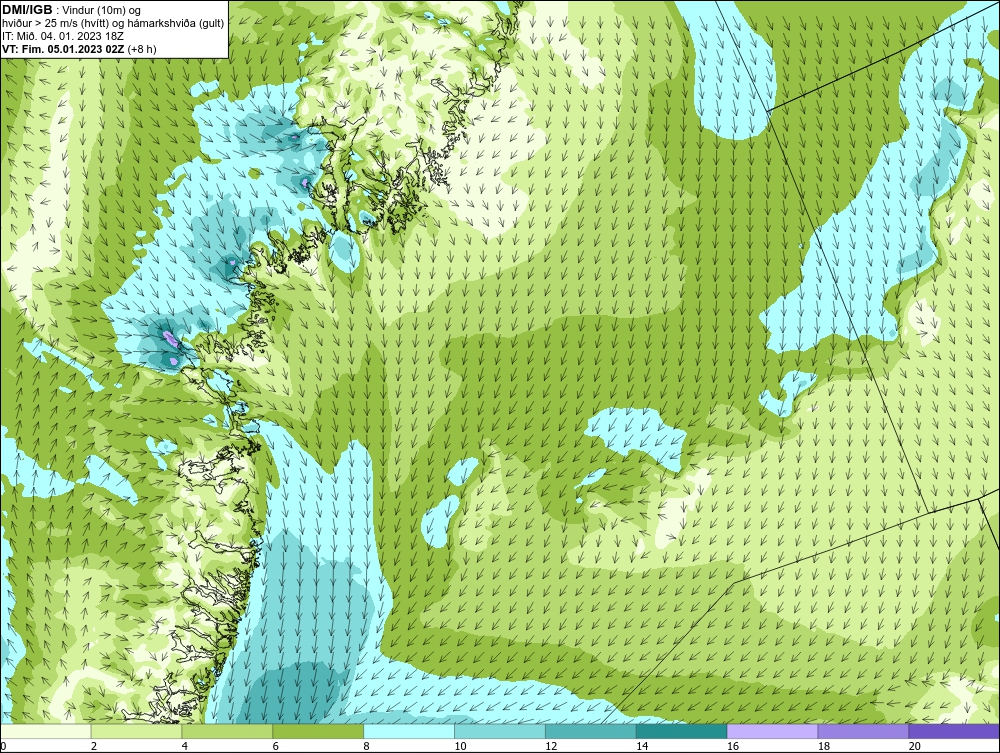The width and height of the screenshot is (1000, 753).
Task: Select the 16–18 m/s lavender swatch
Action: coord(772,731)
